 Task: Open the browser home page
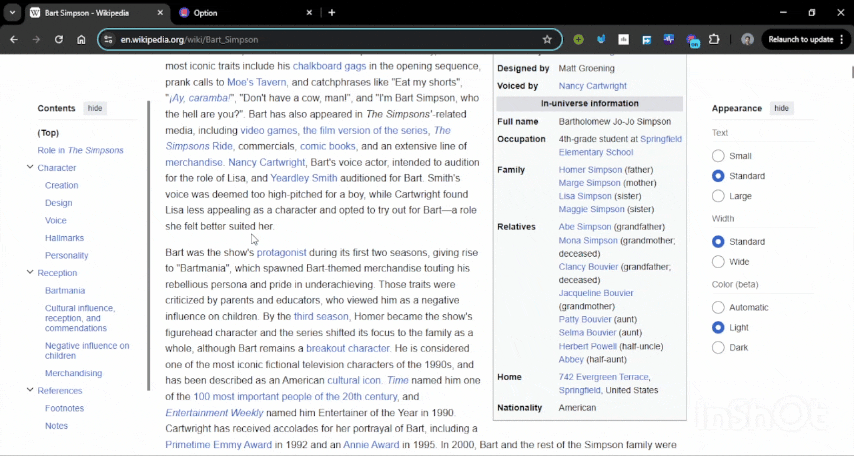coord(81,39)
